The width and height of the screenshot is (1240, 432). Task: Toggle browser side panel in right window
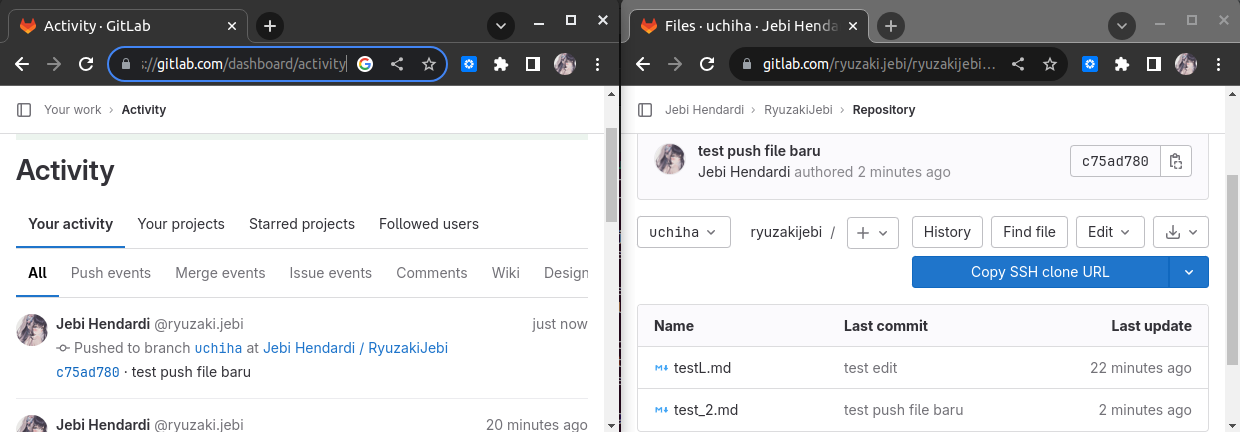(1153, 64)
